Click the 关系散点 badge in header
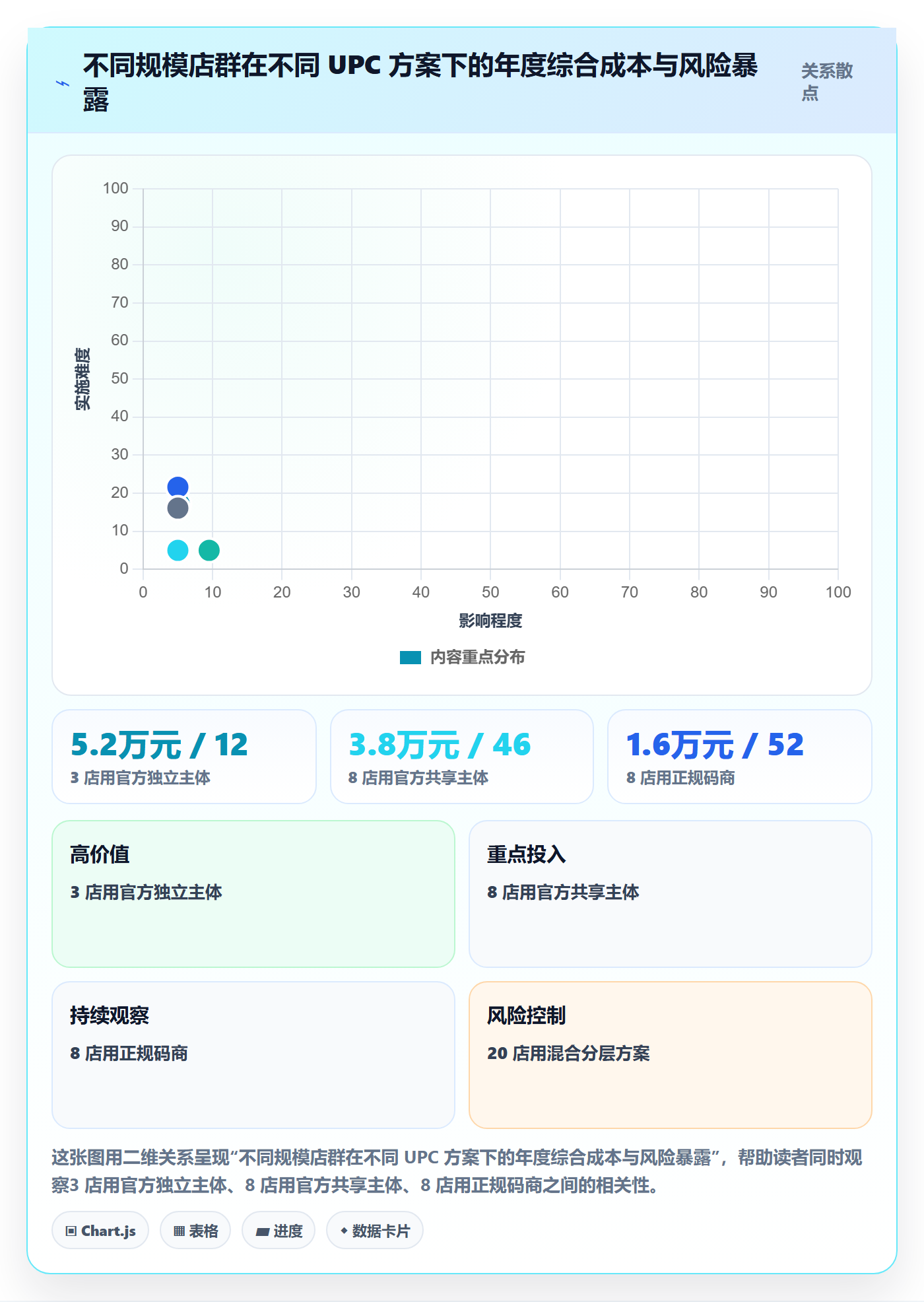The width and height of the screenshot is (924, 1302). pos(828,82)
